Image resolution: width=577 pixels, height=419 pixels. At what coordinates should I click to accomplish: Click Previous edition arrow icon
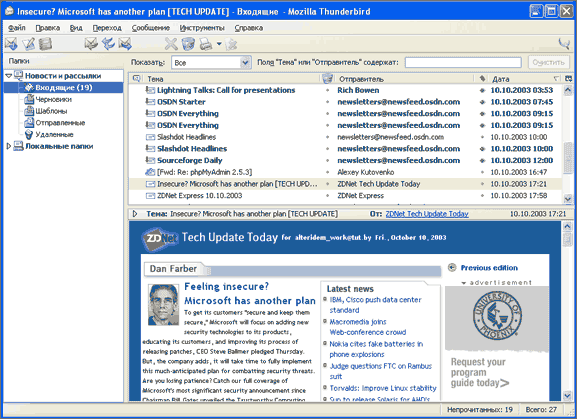452,267
